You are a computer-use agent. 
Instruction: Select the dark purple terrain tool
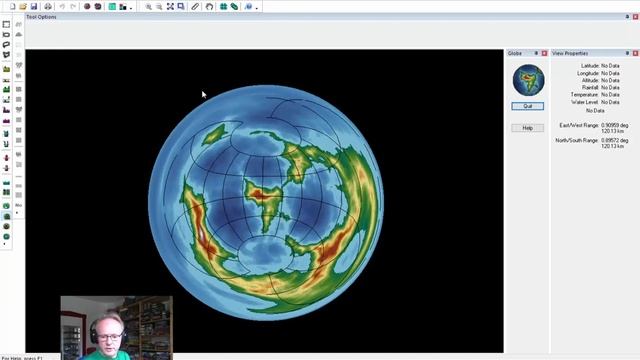[6, 110]
